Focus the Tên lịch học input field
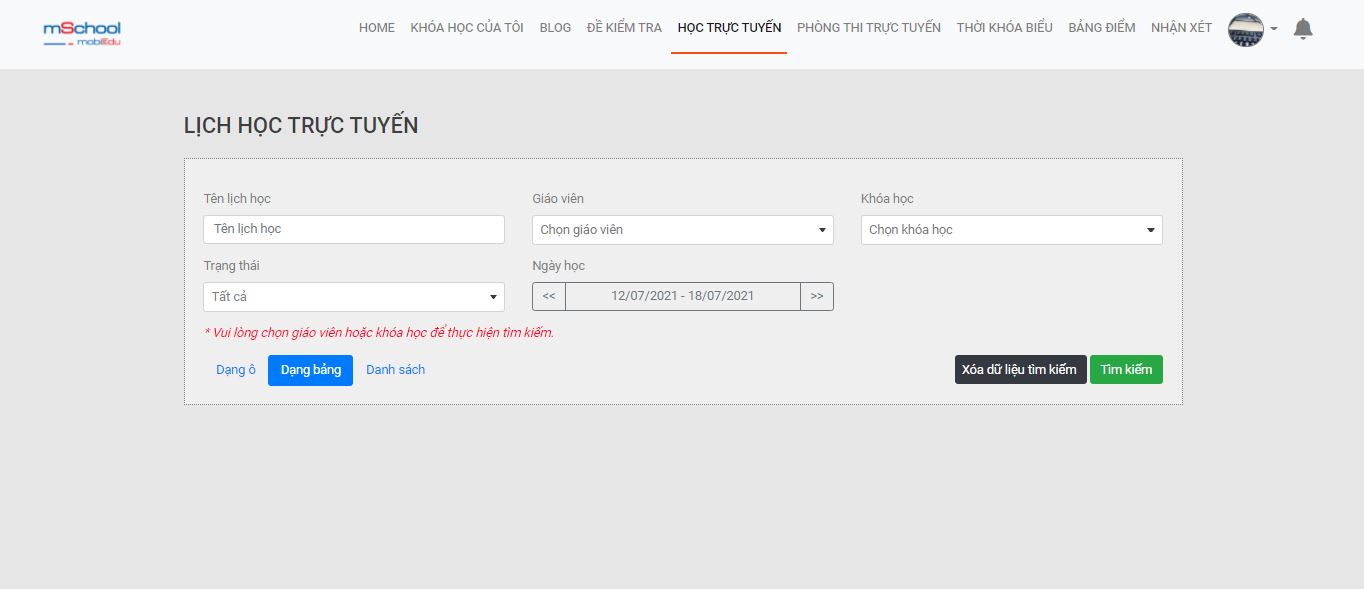Image resolution: width=1364 pixels, height=589 pixels. (x=354, y=229)
